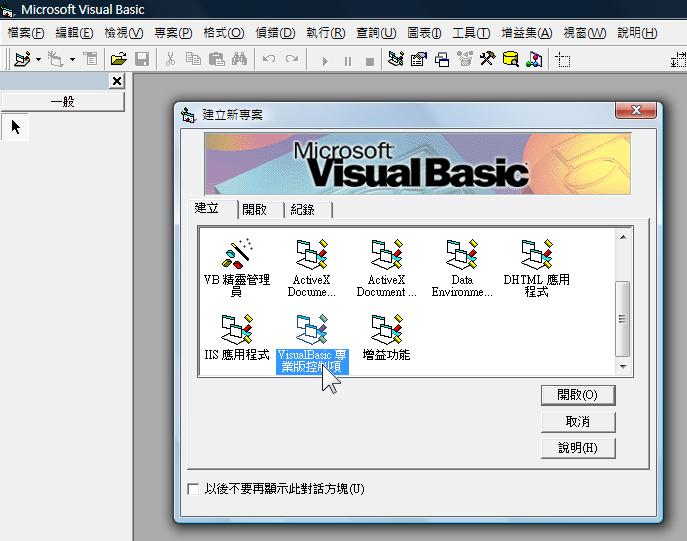This screenshot has width=687, height=541.
Task: Close the toolbox panel with its X button
Action: coord(117,81)
